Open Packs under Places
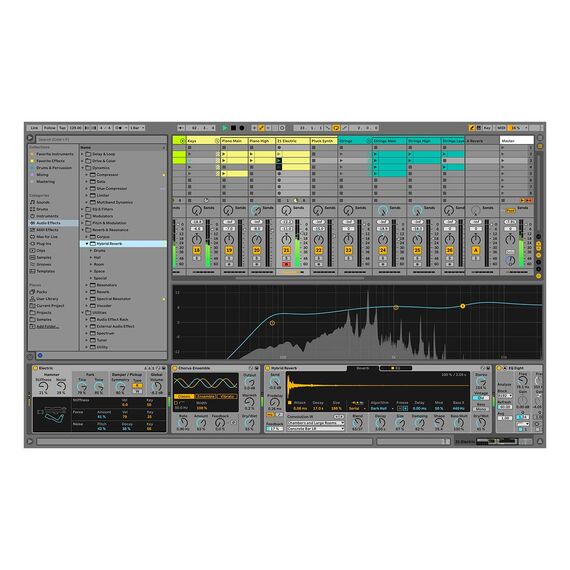Image resolution: width=570 pixels, height=570 pixels. click(x=42, y=292)
